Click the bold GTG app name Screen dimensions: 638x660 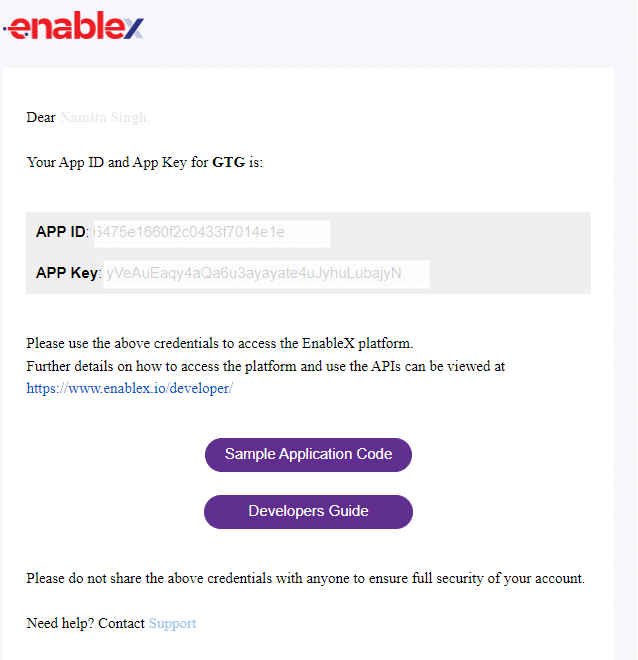(229, 162)
